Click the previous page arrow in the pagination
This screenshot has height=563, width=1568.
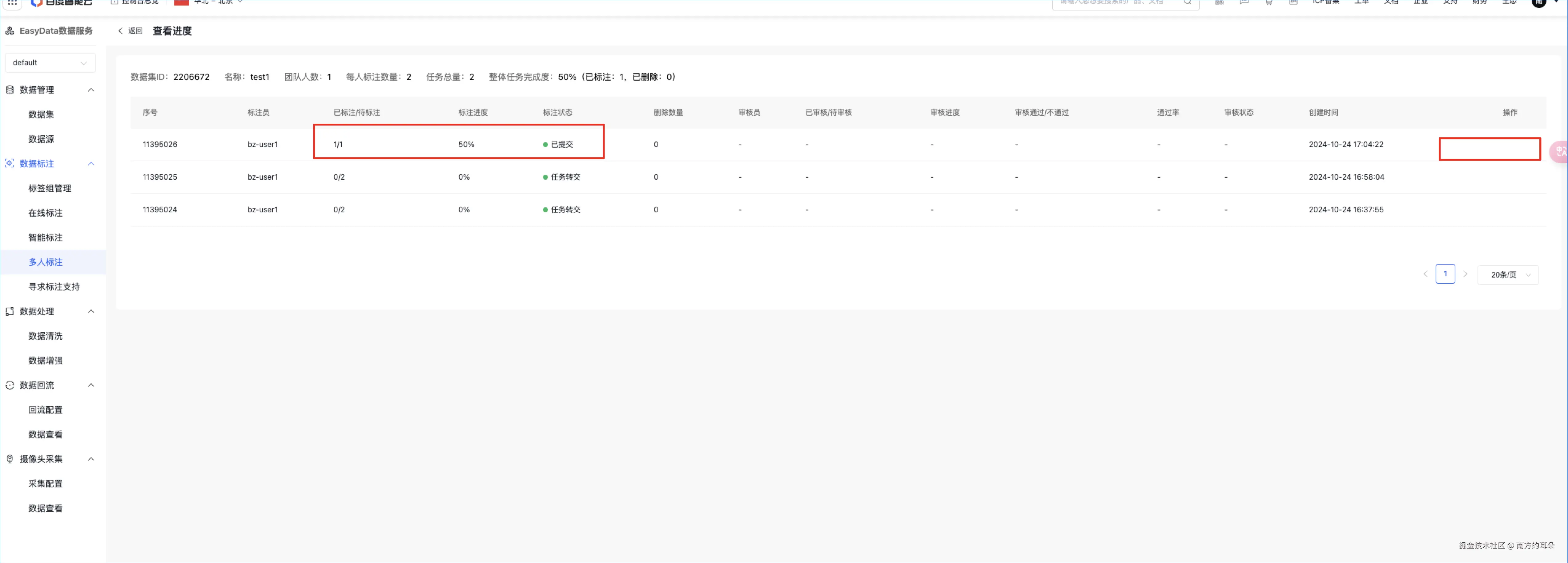[x=1425, y=274]
